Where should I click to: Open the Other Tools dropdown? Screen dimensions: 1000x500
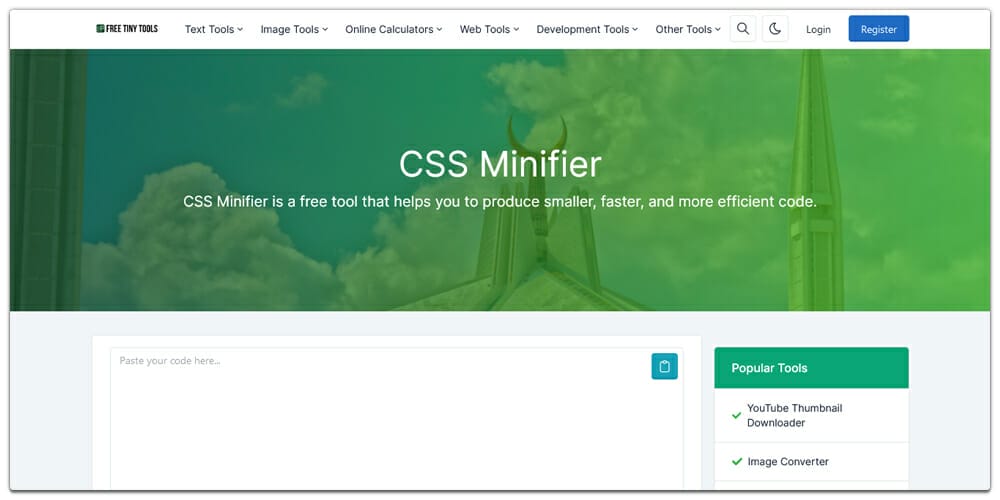688,29
